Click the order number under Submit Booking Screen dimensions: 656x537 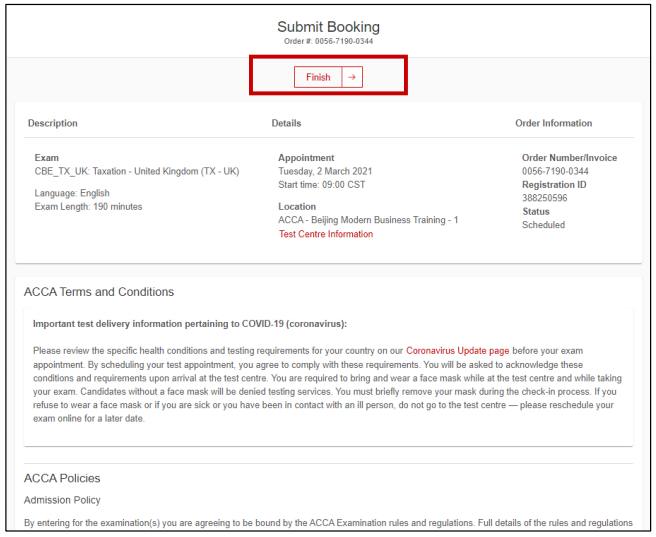click(x=328, y=42)
